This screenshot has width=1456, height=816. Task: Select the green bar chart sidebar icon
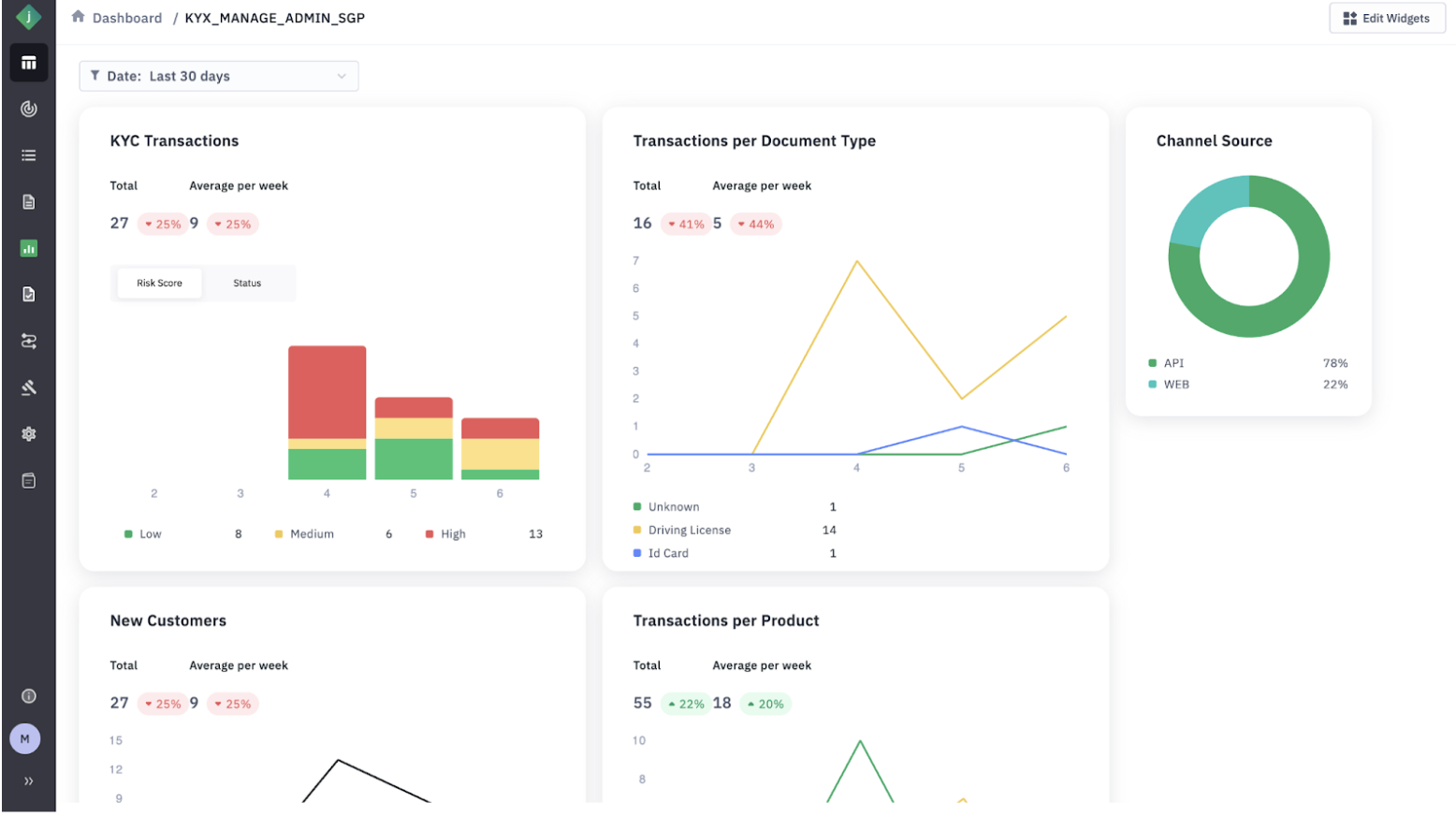(x=29, y=248)
